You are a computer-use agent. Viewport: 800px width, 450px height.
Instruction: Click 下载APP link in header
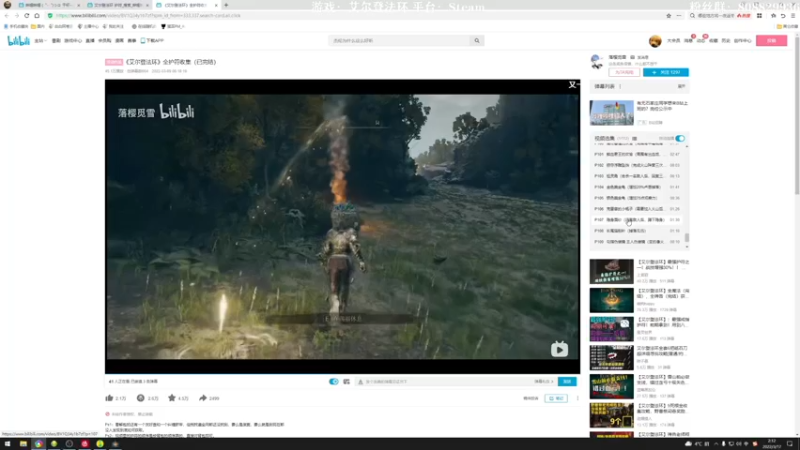(152, 41)
